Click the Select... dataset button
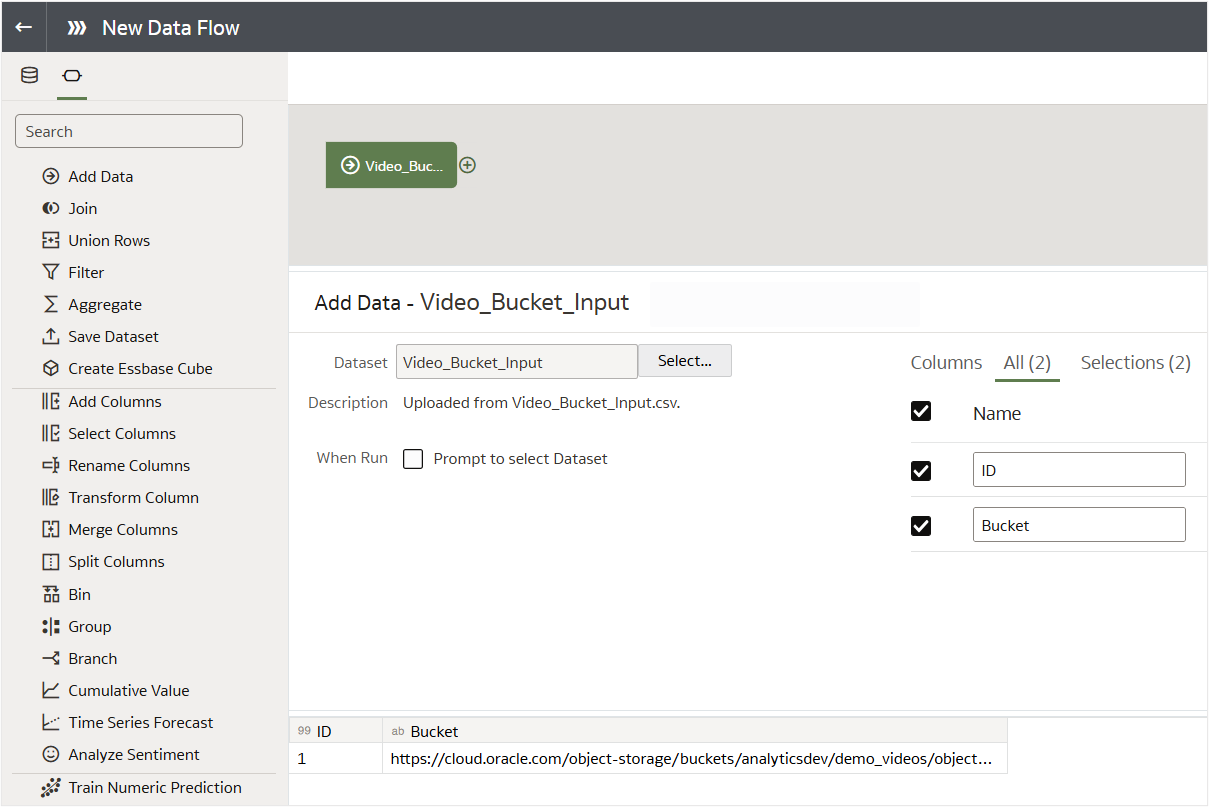Viewport: 1209px width, 807px height. pos(684,360)
